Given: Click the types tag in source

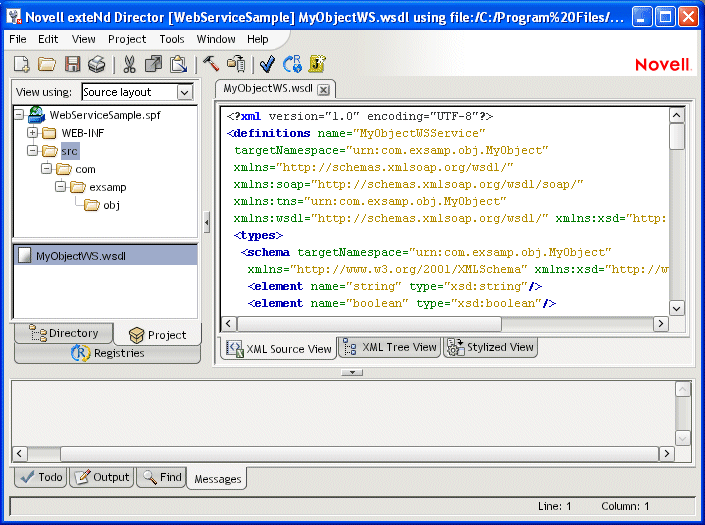Looking at the screenshot, I should click(258, 236).
